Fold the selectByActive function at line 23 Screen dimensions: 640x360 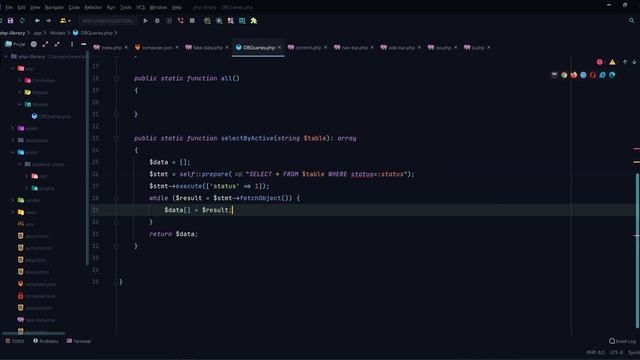(x=117, y=138)
